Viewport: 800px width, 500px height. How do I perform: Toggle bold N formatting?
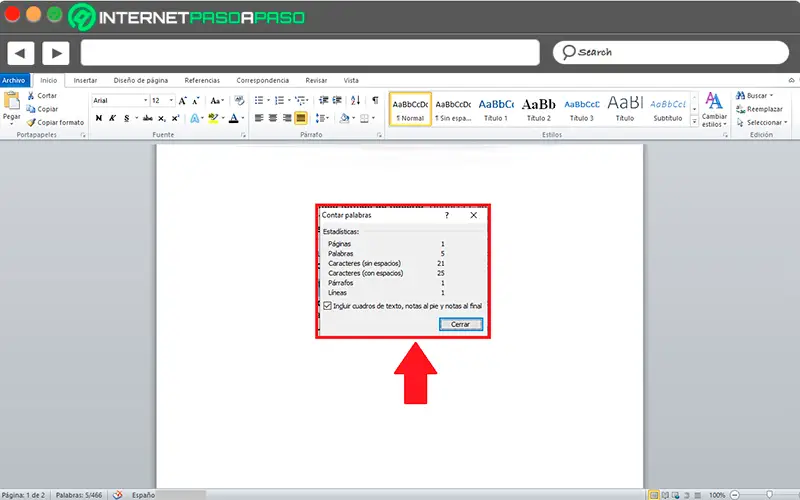click(x=98, y=118)
